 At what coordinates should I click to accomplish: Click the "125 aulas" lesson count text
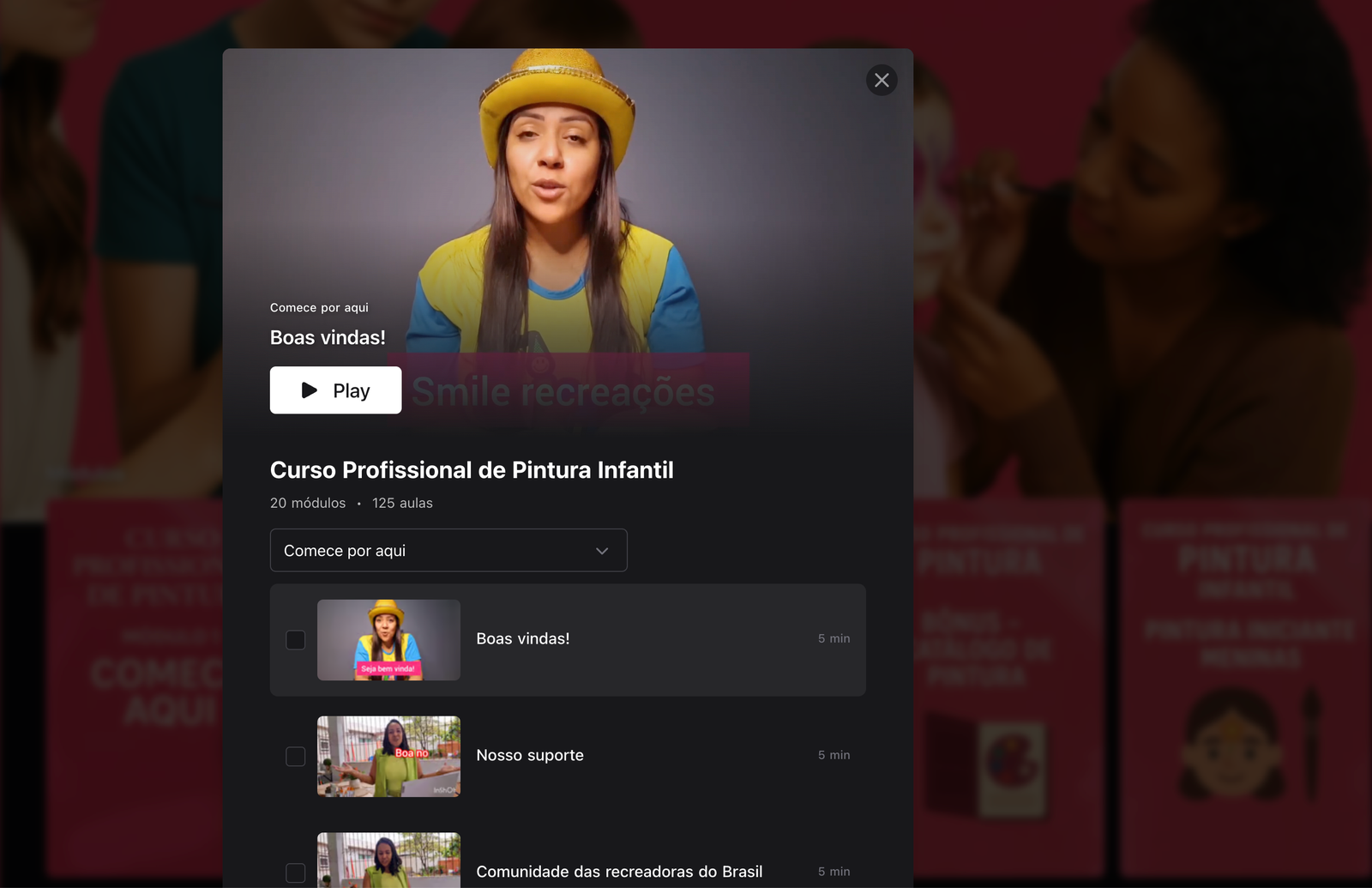(402, 504)
